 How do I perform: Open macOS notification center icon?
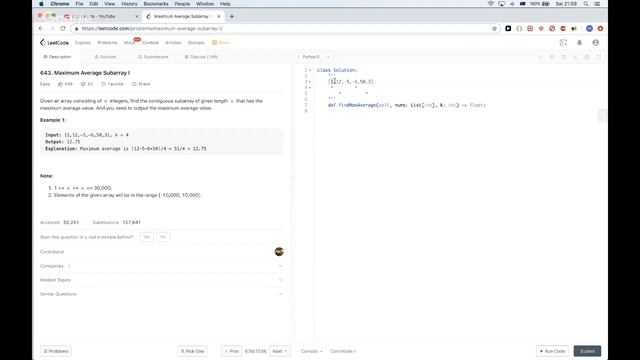click(x=597, y=4)
